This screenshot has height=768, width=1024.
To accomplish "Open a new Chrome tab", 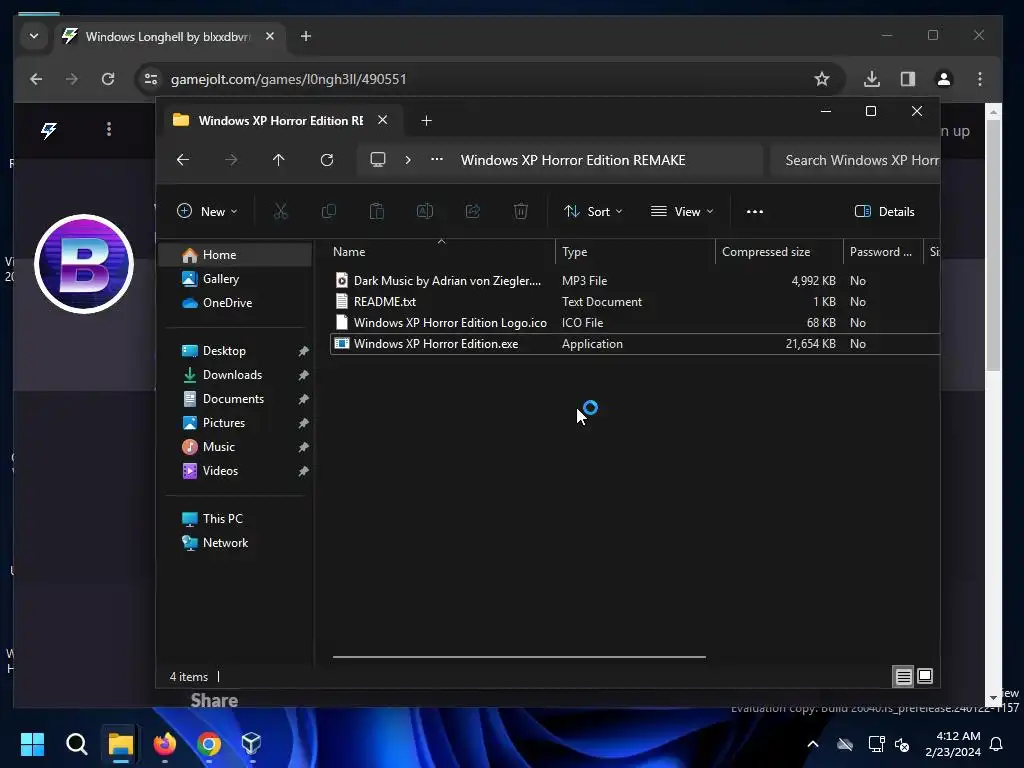I will 306,36.
